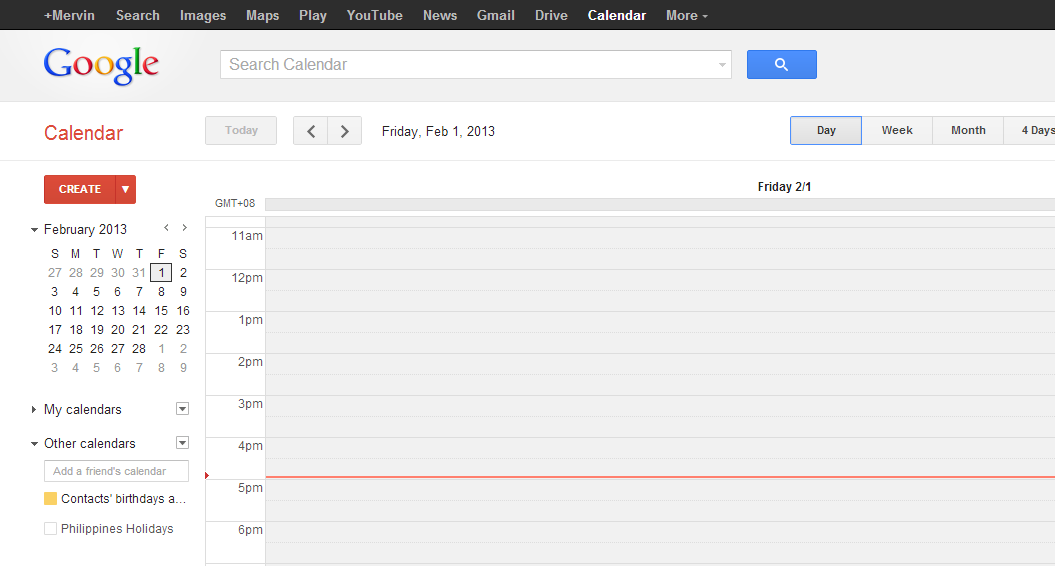Show next month in mini calendar
This screenshot has width=1055, height=566.
(184, 228)
